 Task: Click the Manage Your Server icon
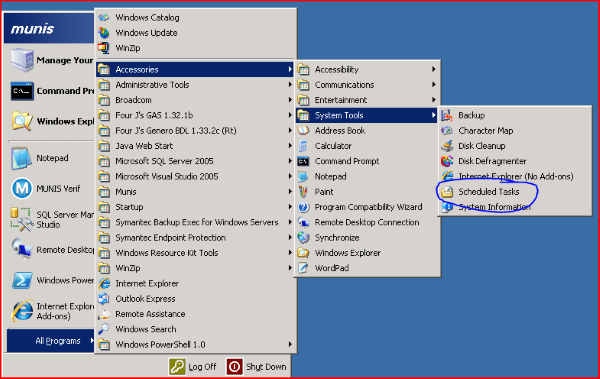pos(21,60)
